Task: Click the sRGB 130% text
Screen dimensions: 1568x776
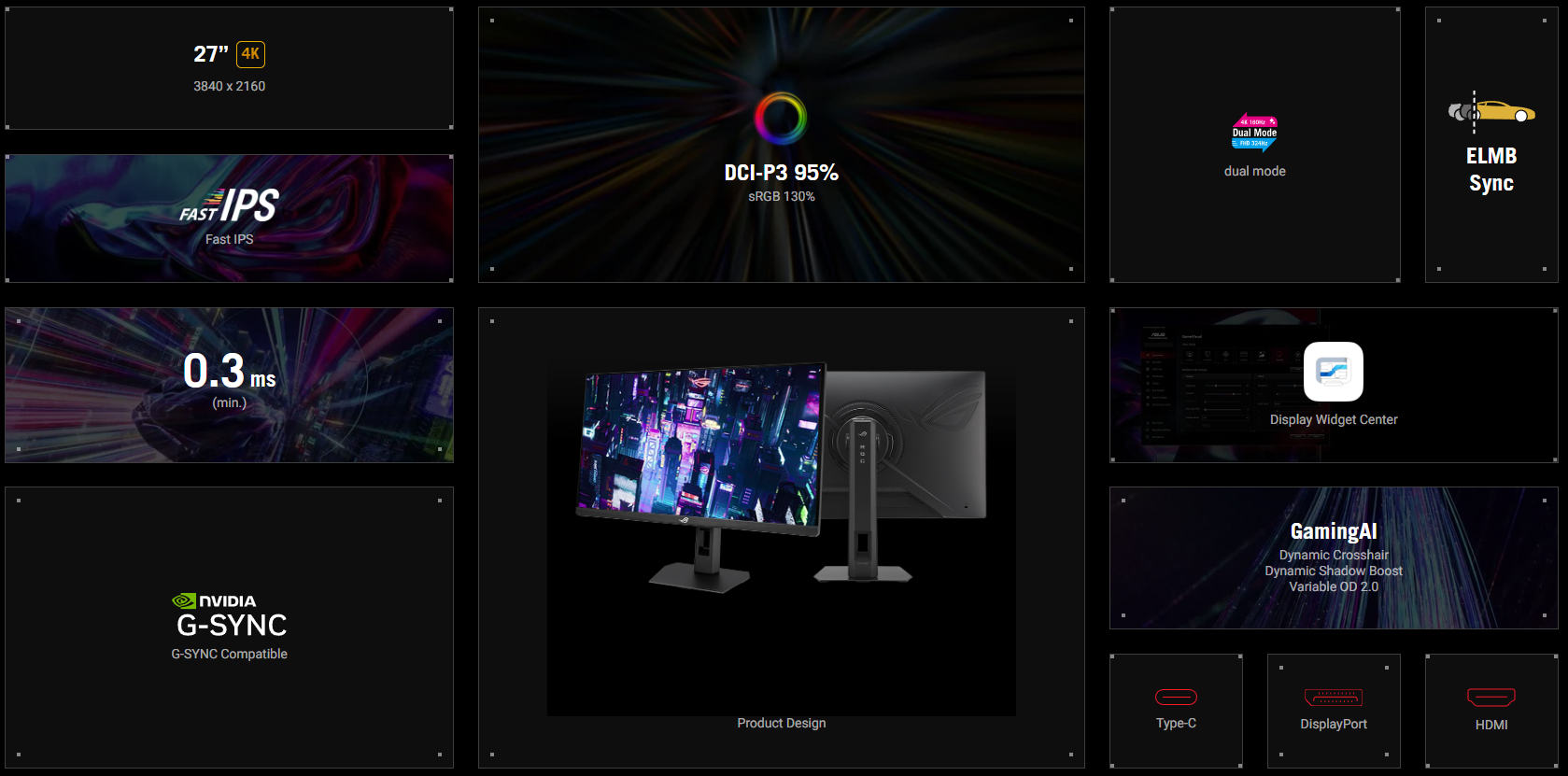Action: (x=782, y=196)
